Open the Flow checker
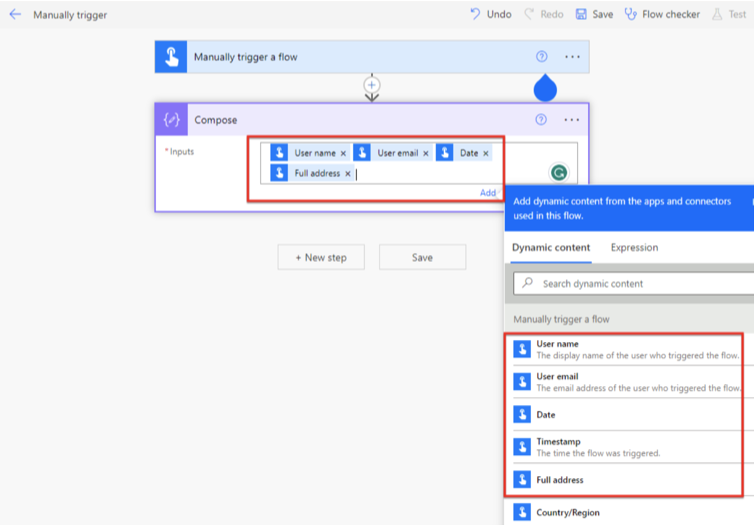This screenshot has height=525, width=754. coord(662,14)
